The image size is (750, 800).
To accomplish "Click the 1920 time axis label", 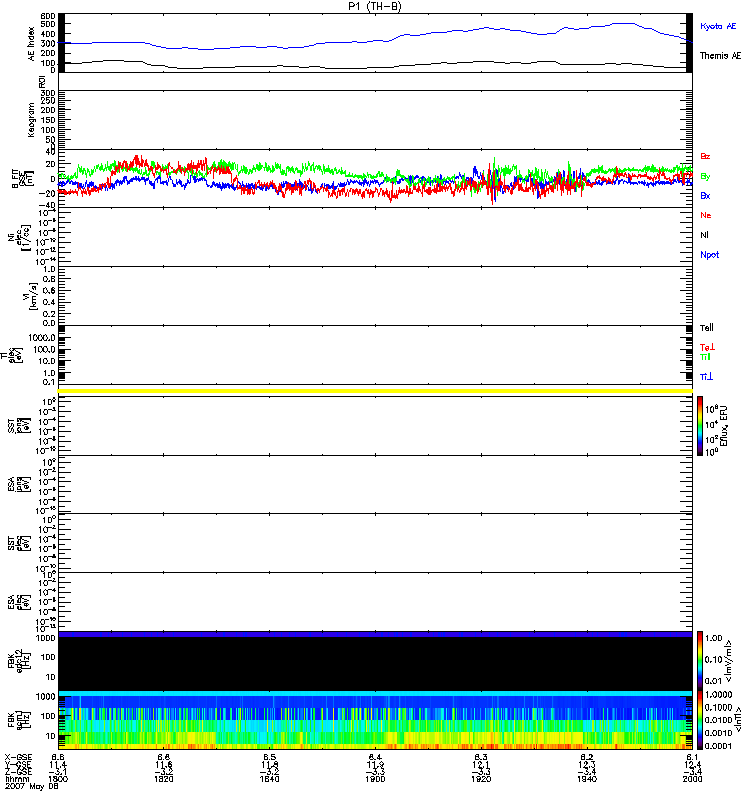I will pos(481,779).
